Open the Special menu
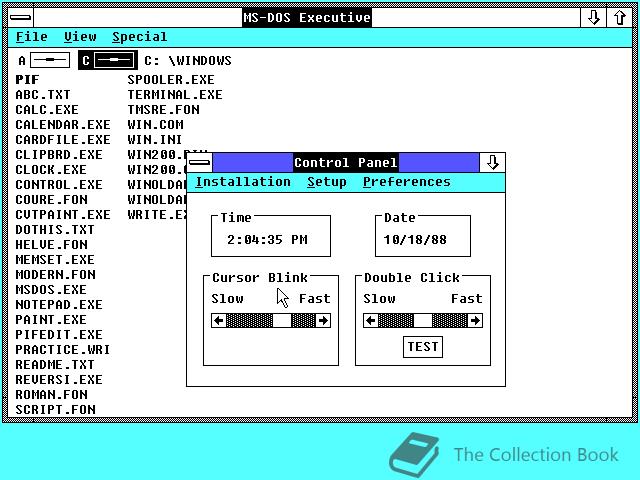Image resolution: width=640 pixels, height=480 pixels. (140, 37)
